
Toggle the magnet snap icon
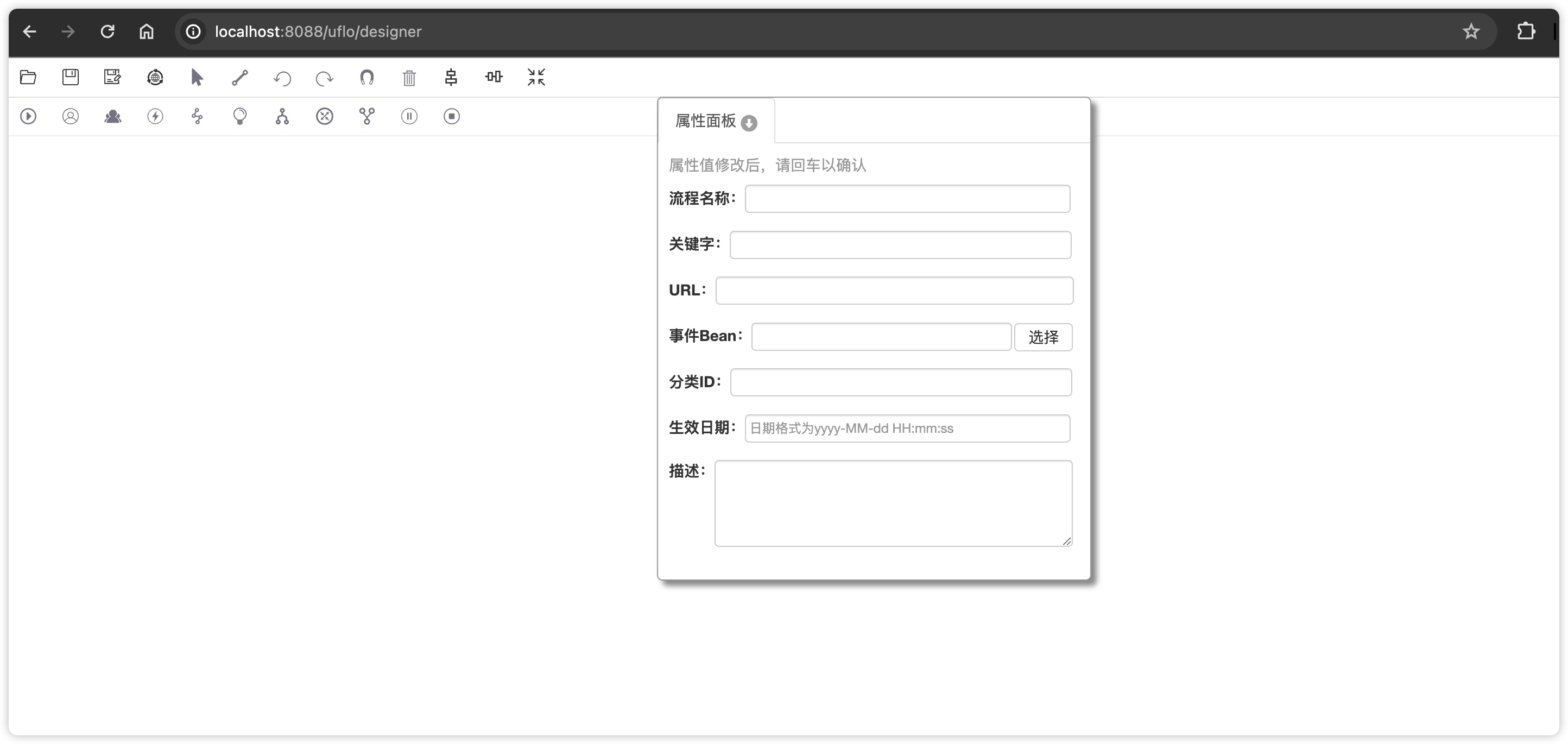click(367, 77)
